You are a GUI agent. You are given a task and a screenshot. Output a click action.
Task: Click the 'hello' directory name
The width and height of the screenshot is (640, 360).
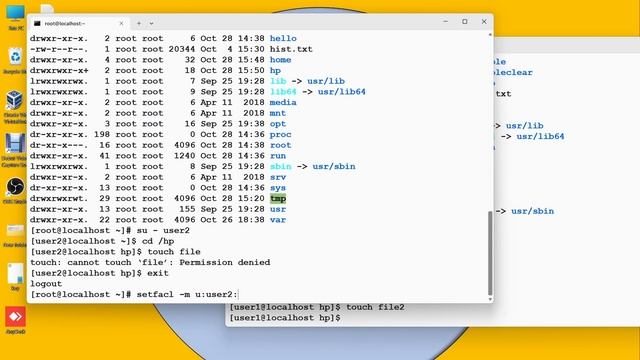tap(283, 38)
